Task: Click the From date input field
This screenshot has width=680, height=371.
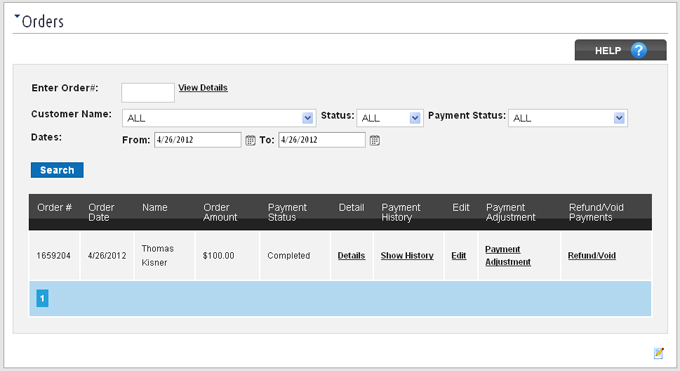Action: [198, 140]
